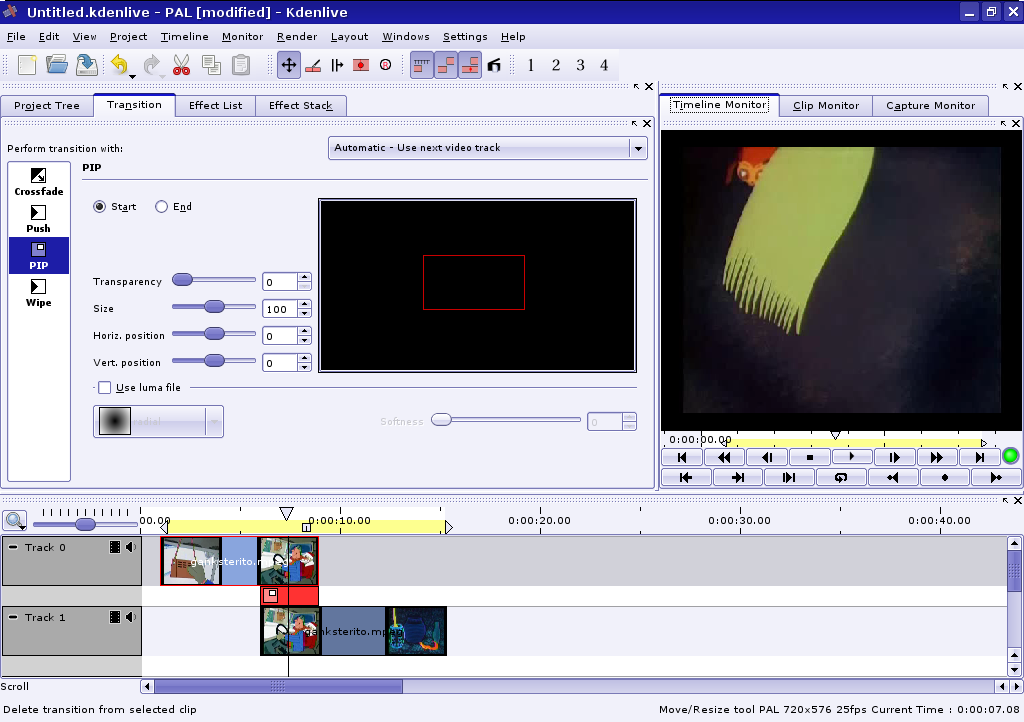The image size is (1024, 722).
Task: Open the timeline zoom magnifier dropdown
Action: coord(14,521)
